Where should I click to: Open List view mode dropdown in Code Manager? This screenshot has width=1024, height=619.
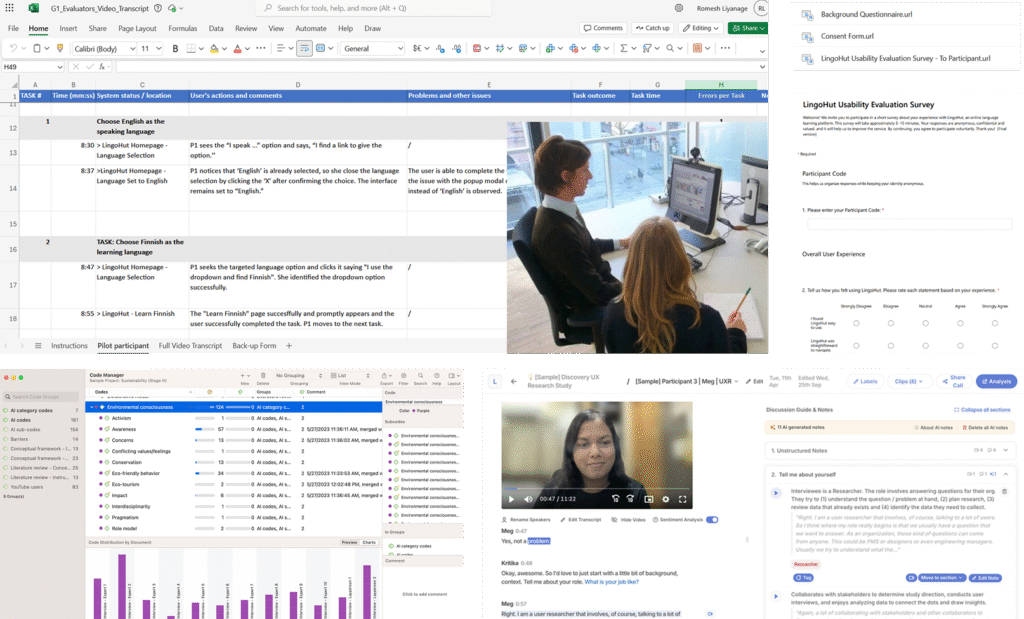(349, 376)
